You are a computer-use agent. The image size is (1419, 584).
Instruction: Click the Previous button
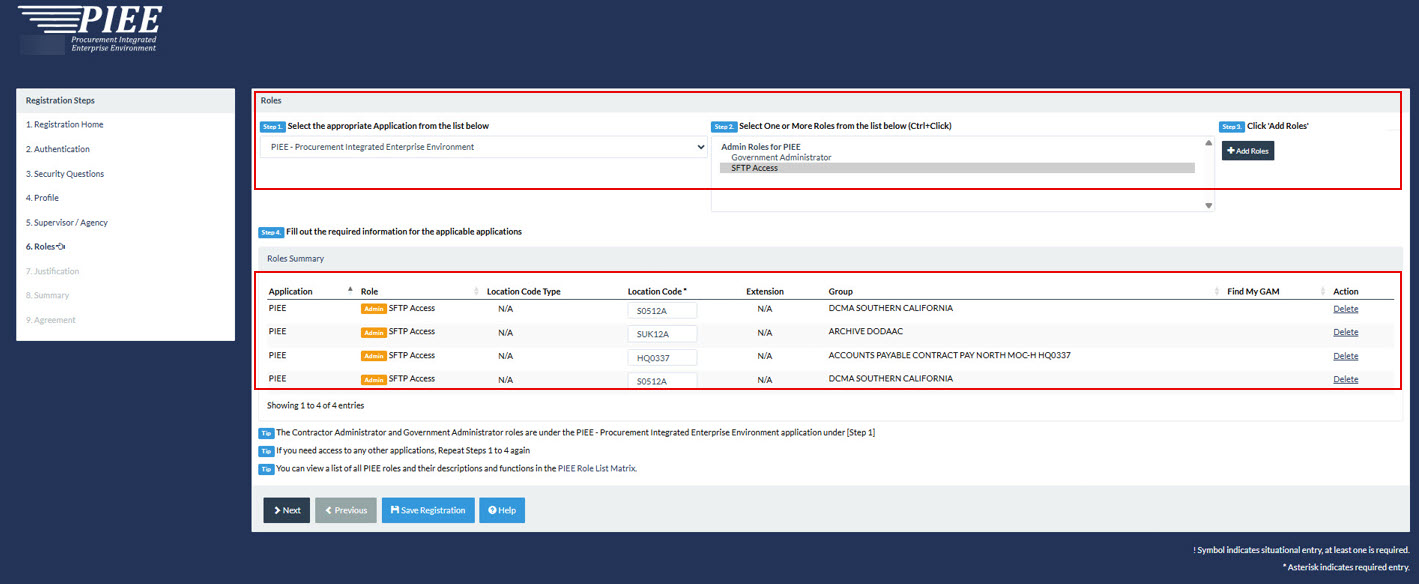pos(346,510)
